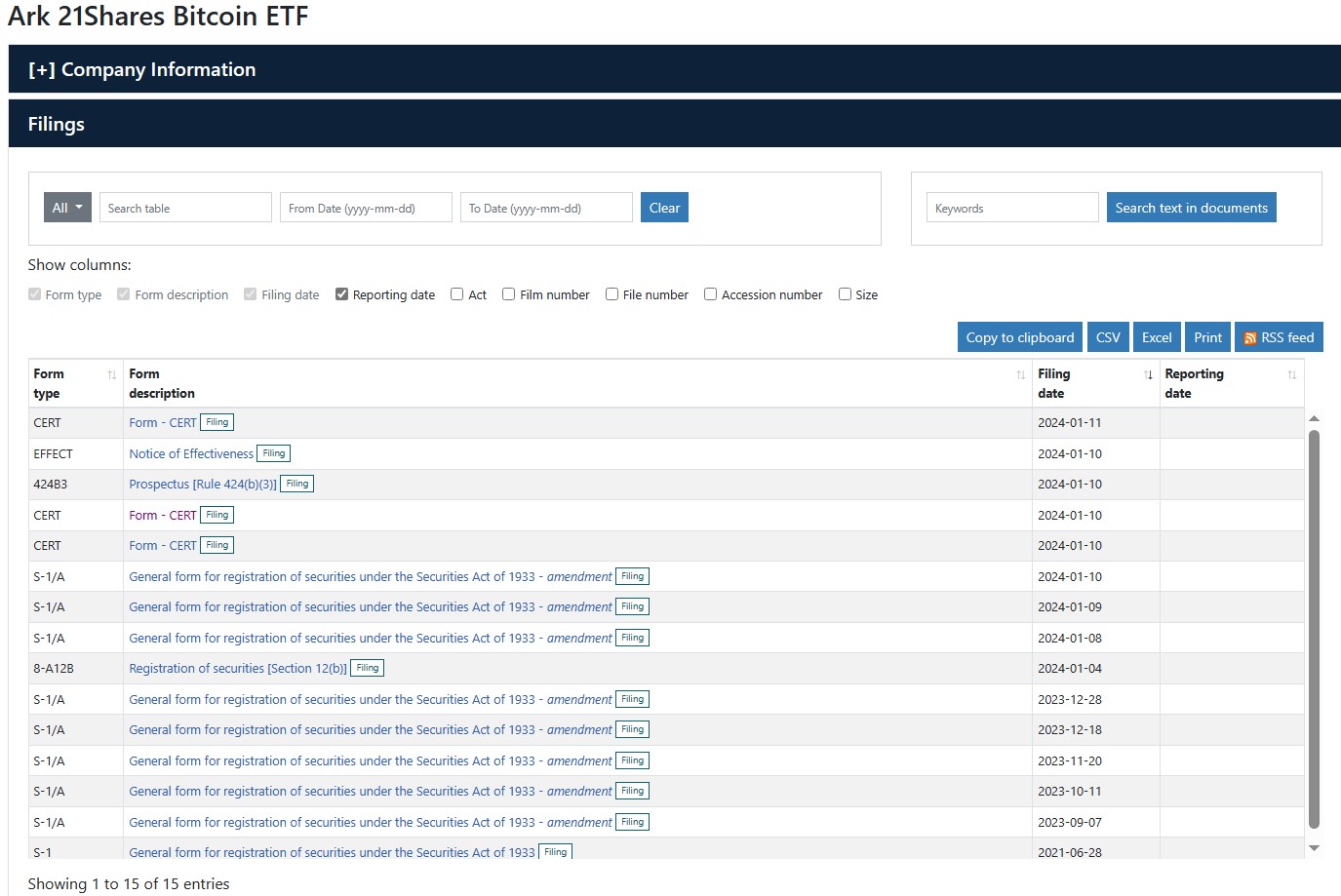Click the filings table vertical scrollbar thumb

coord(1314,629)
